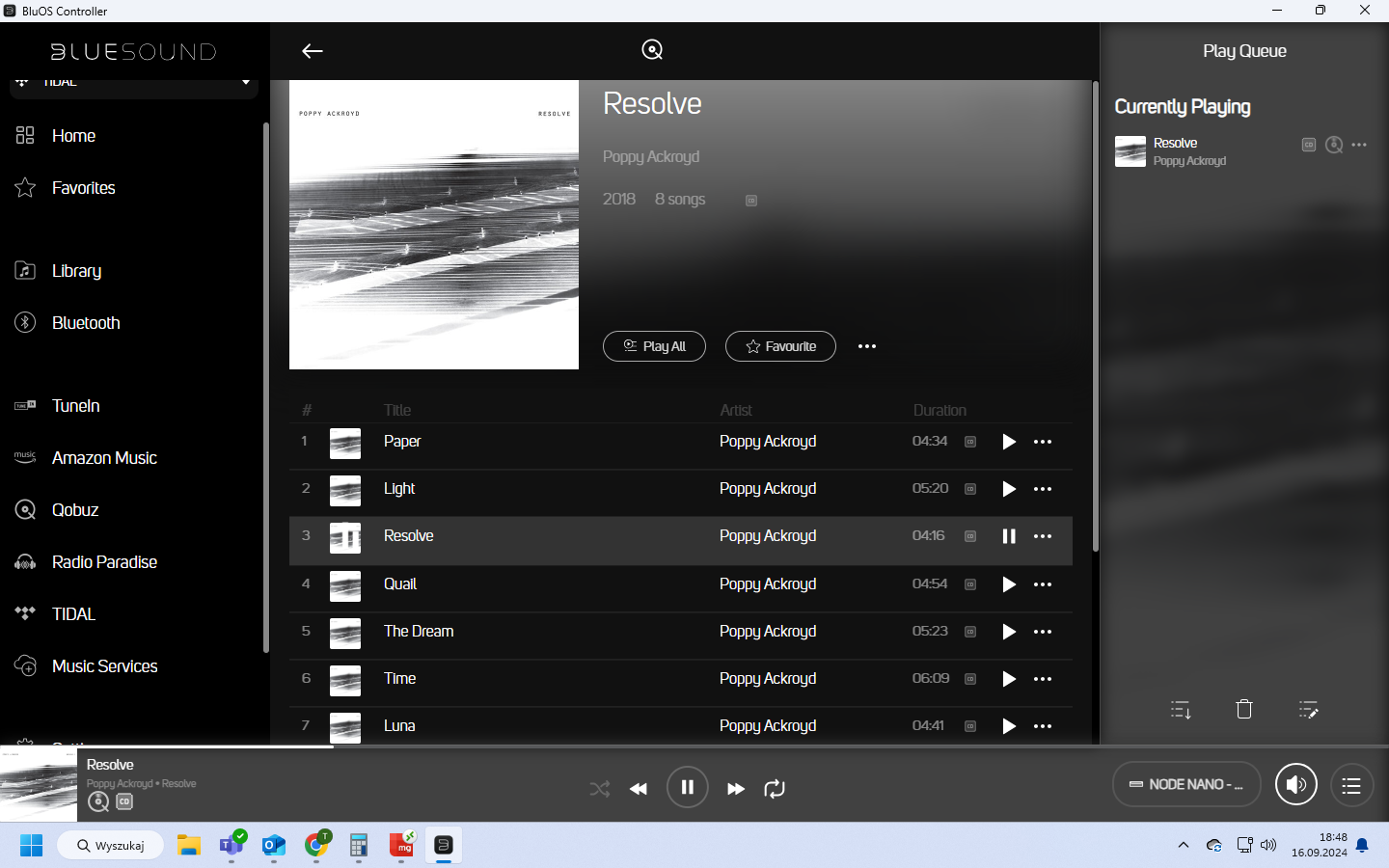Toggle shuffle in the player bar

600,789
